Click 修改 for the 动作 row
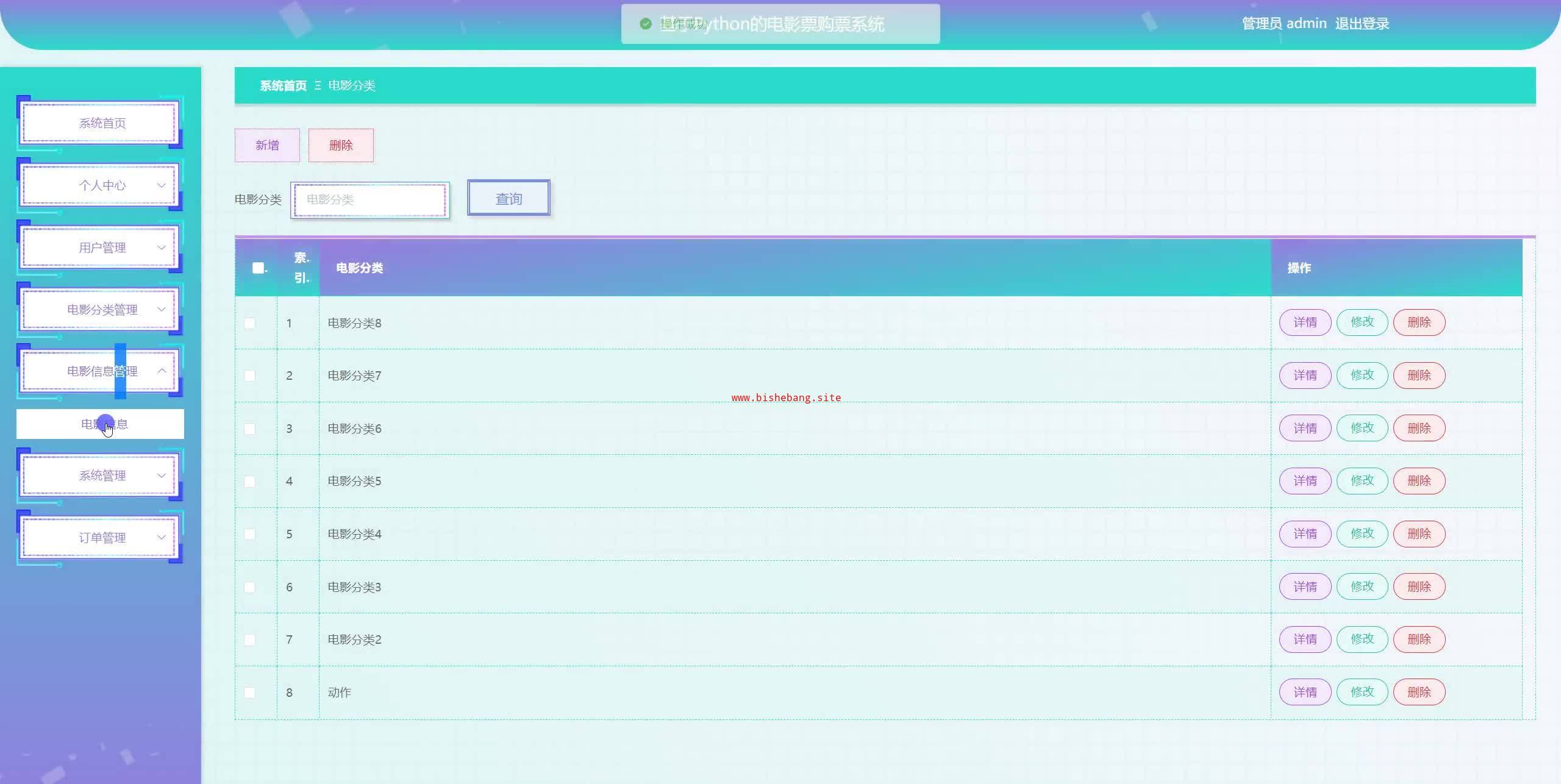Viewport: 1561px width, 784px height. coord(1362,692)
